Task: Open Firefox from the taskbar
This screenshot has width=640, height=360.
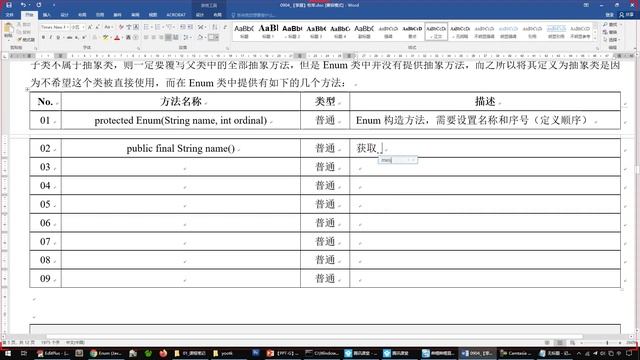Action: 163,353
